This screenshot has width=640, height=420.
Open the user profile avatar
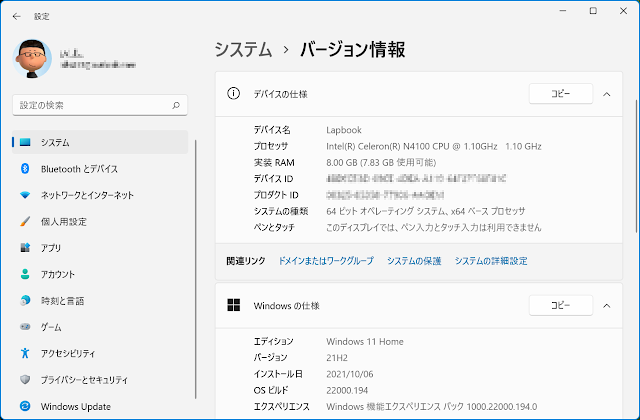click(32, 59)
